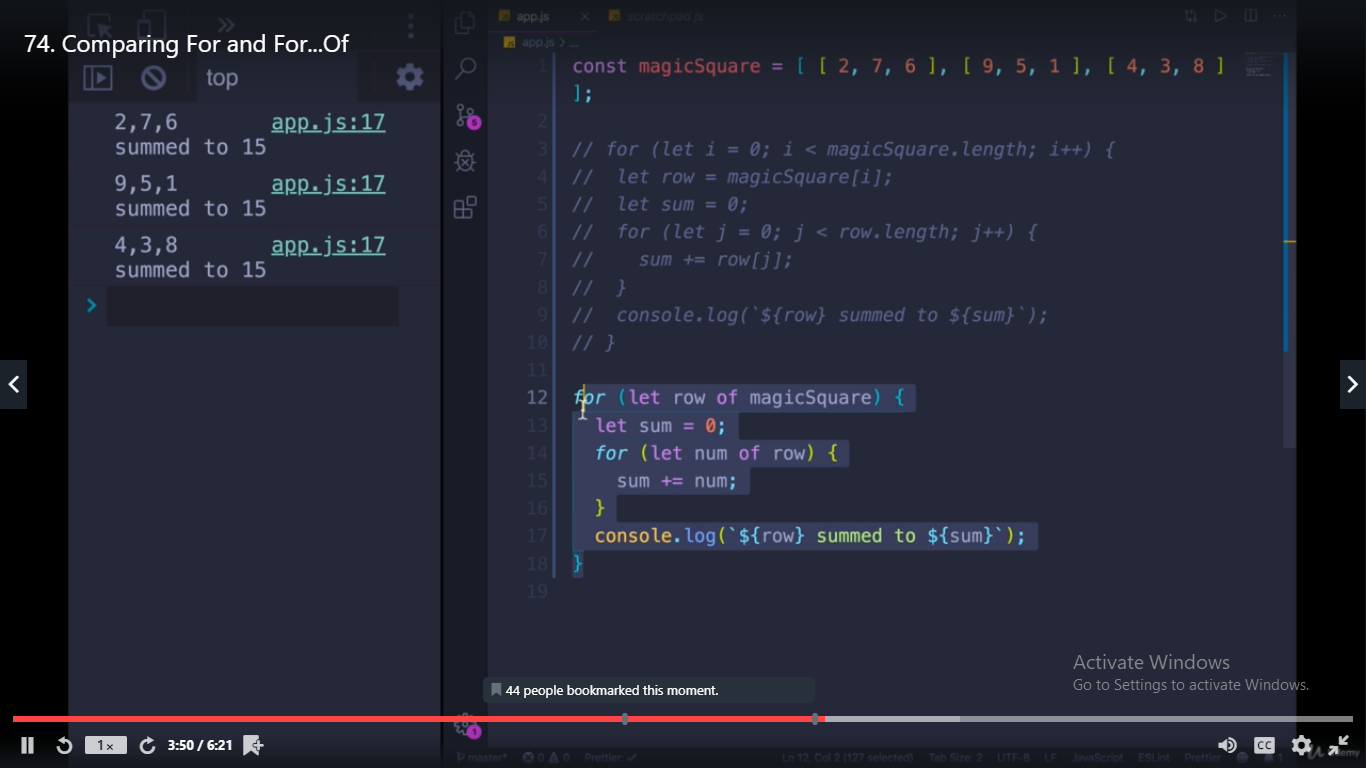Clear the DevTools console with the block icon
1366x768 pixels.
point(154,77)
